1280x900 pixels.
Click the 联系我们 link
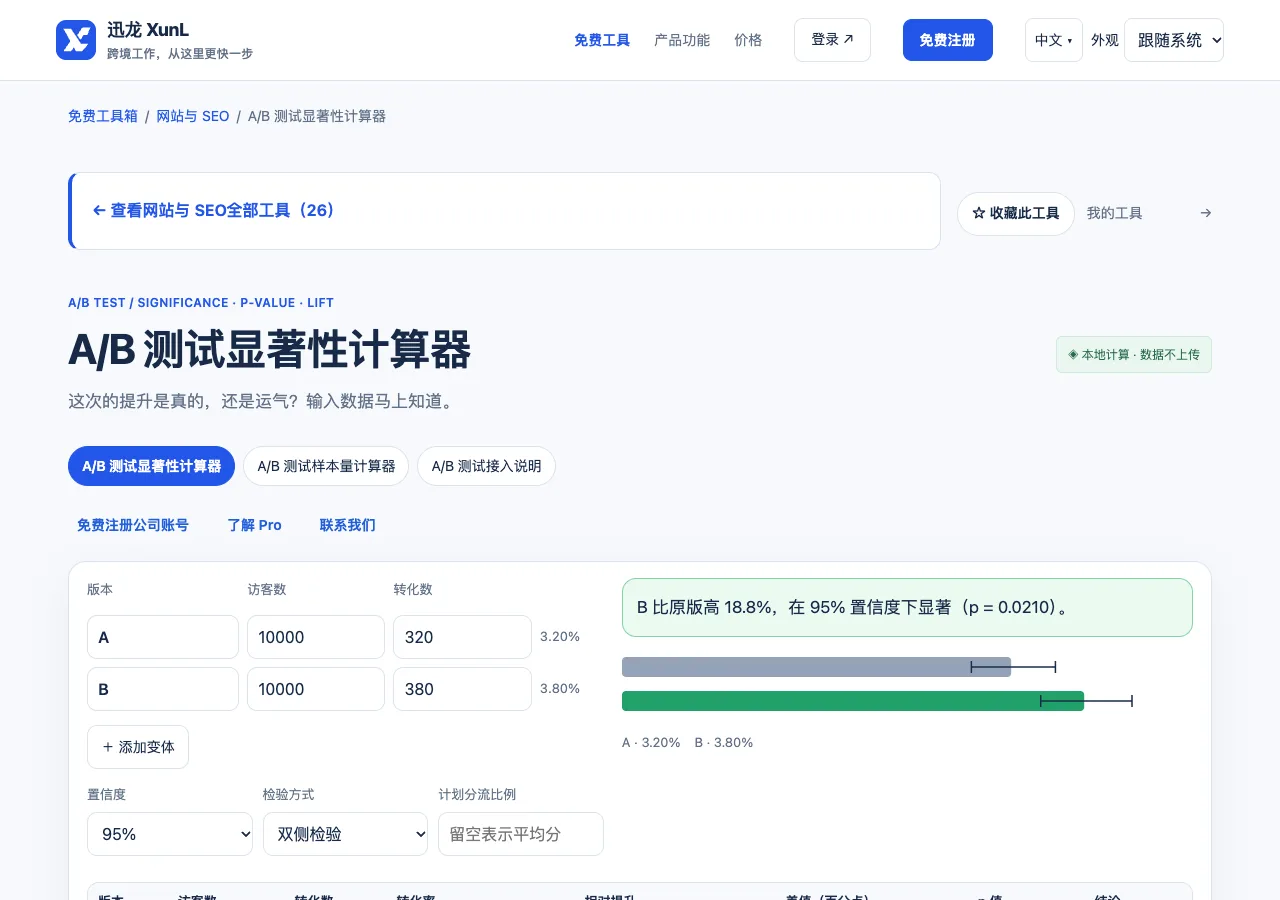click(x=348, y=525)
